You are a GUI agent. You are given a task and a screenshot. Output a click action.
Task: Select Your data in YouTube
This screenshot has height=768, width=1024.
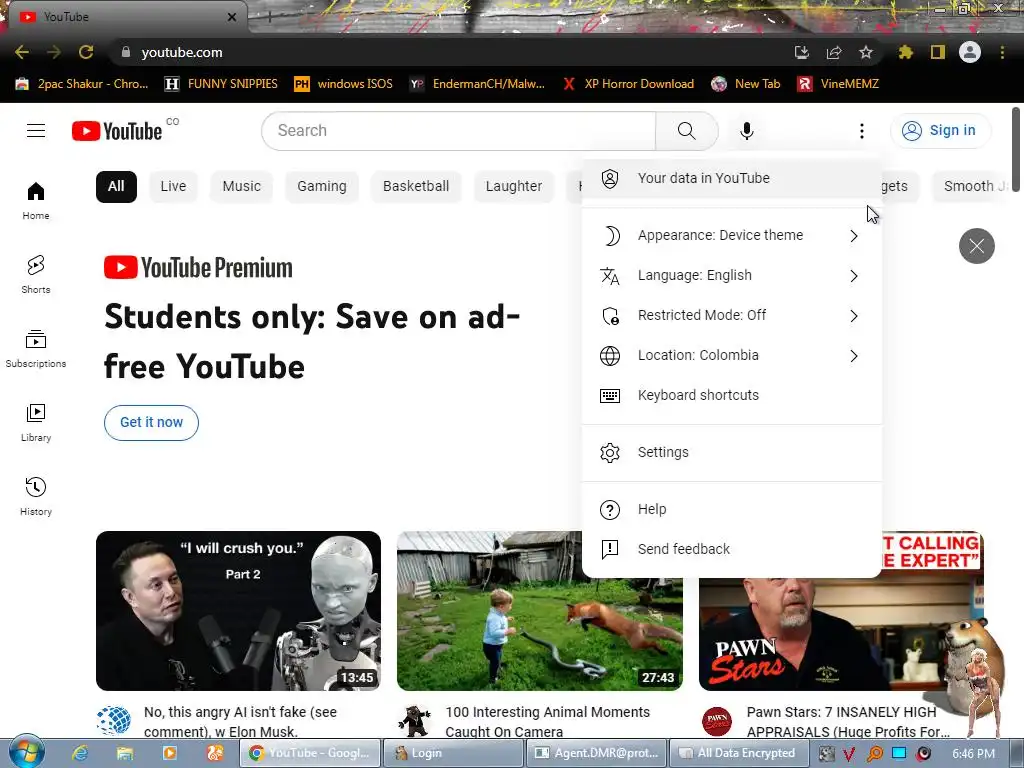click(x=731, y=178)
